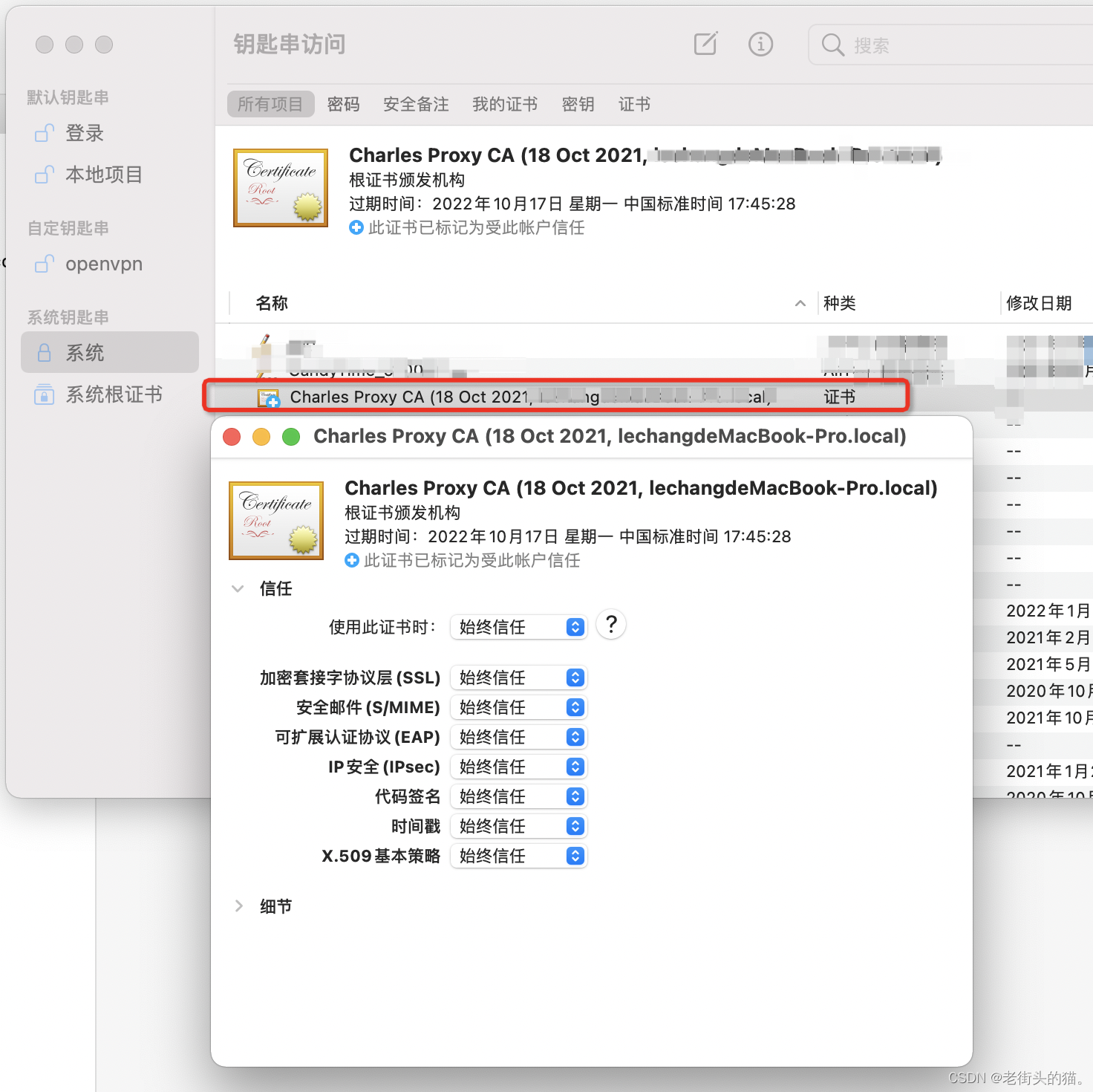Click the lock icon beside 系统
The height and width of the screenshot is (1092, 1093).
pos(45,353)
